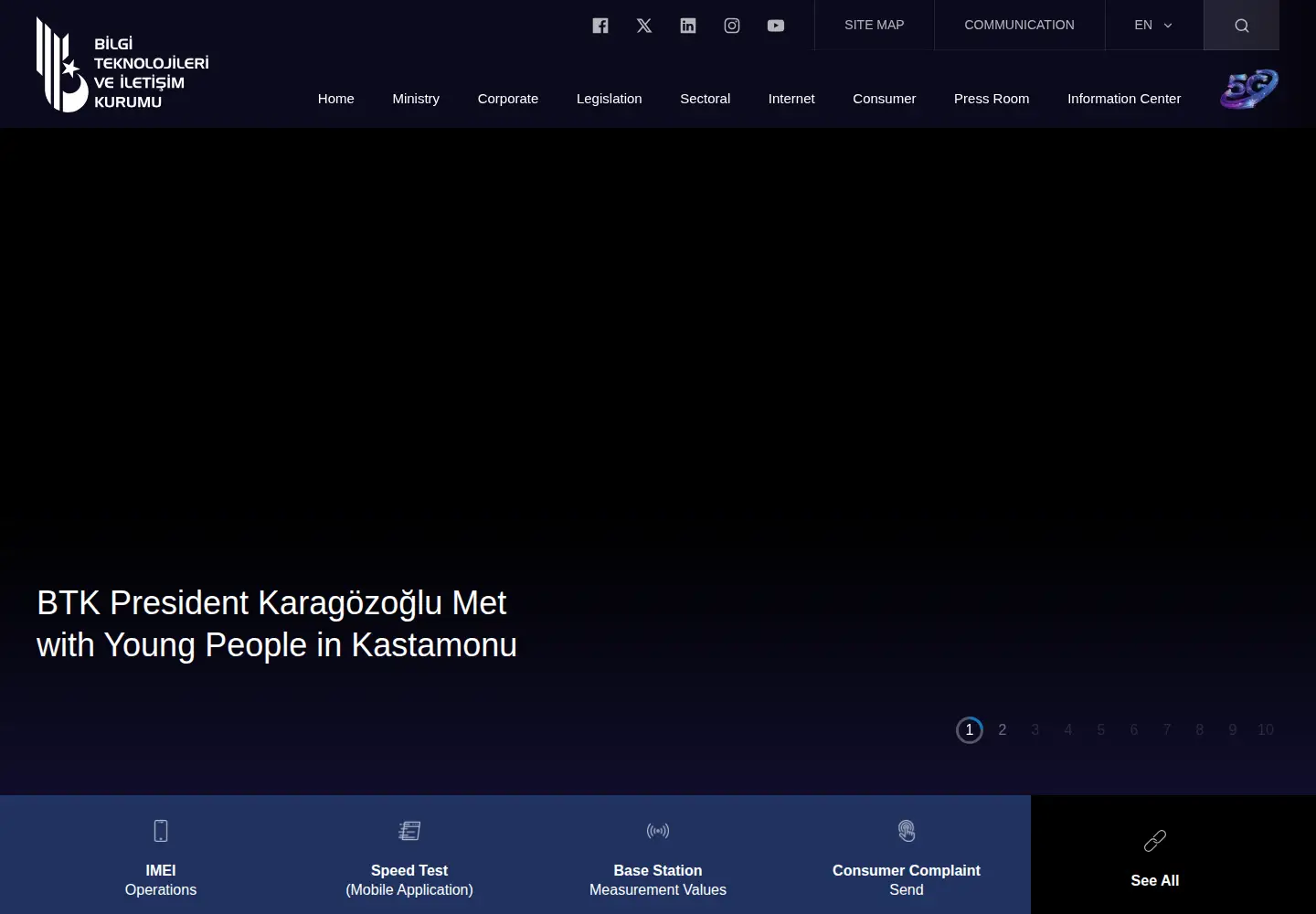Open the Corporate menu
The width and height of the screenshot is (1316, 914).
pyautogui.click(x=508, y=99)
